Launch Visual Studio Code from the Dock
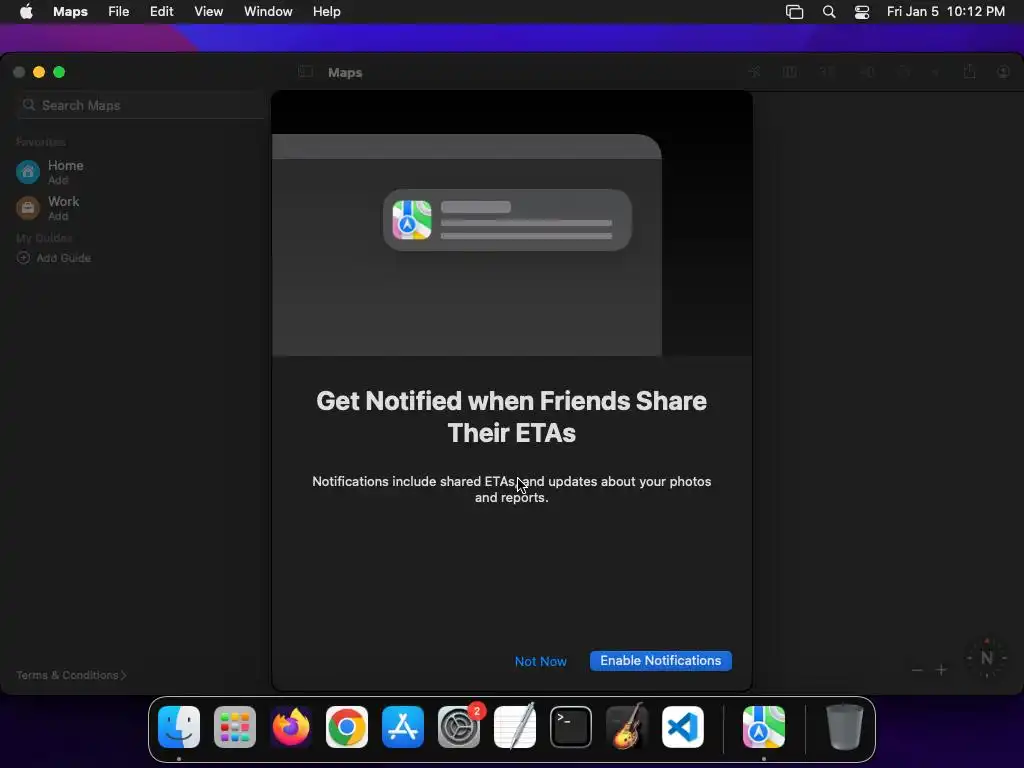1024x768 pixels. pos(683,727)
